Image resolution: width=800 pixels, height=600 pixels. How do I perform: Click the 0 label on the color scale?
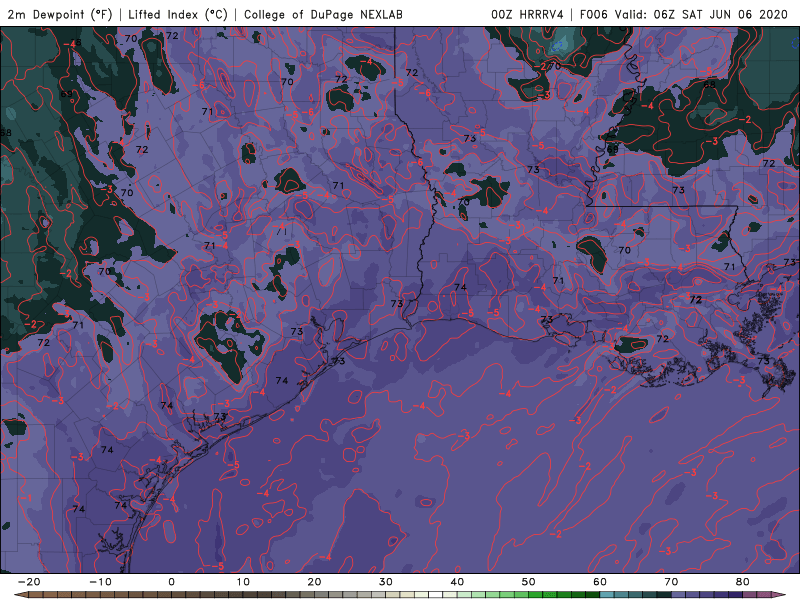[x=171, y=582]
